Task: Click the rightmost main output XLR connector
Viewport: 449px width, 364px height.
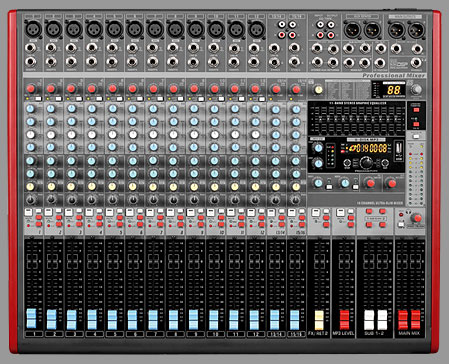Action: 416,30
